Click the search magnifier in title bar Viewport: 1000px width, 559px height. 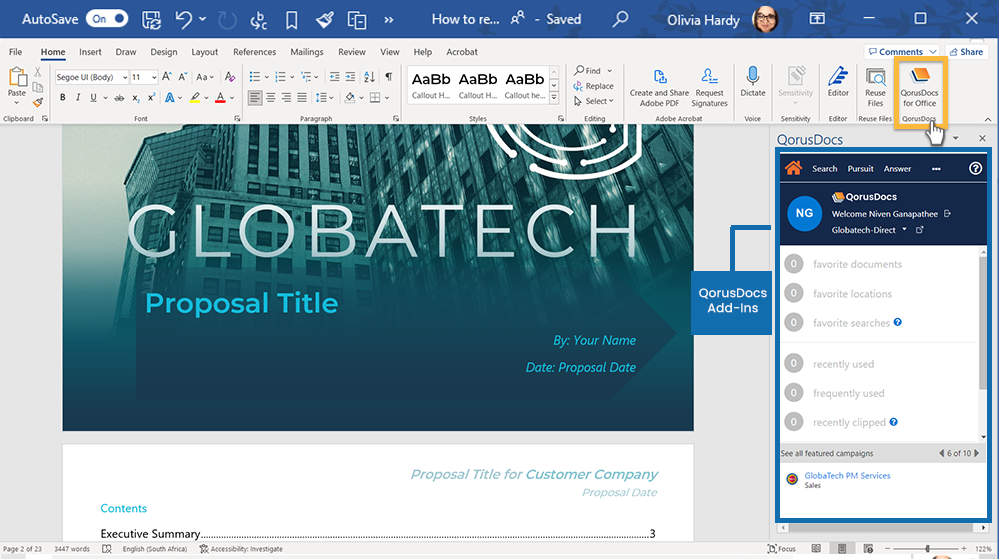(x=621, y=18)
